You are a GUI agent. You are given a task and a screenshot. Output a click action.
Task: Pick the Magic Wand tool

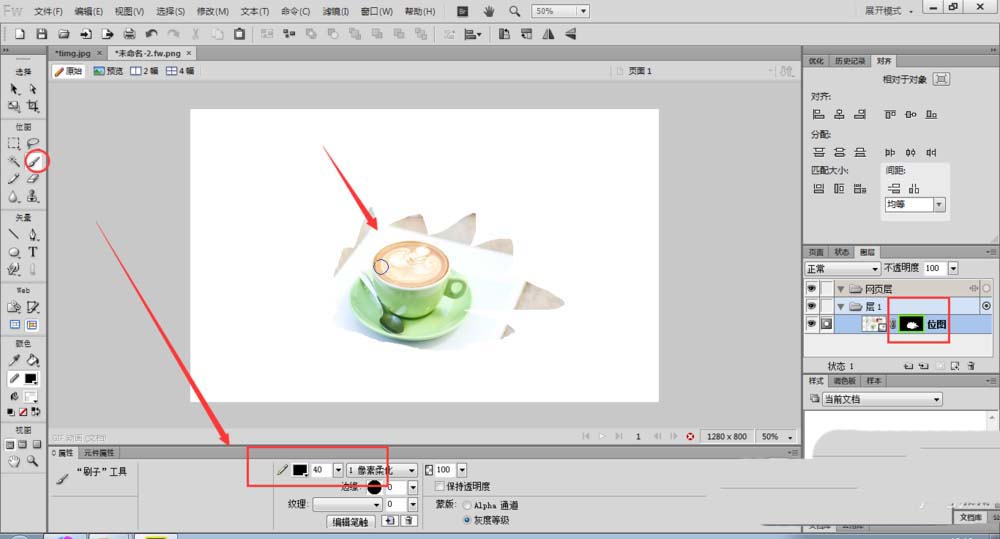click(x=14, y=160)
